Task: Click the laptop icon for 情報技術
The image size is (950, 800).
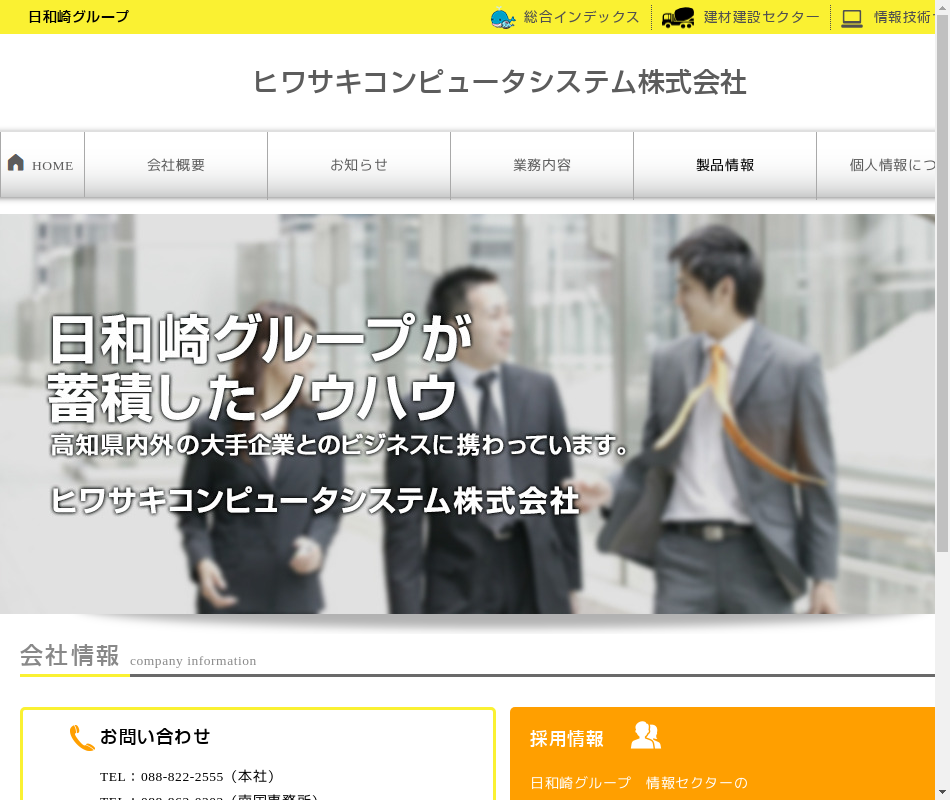Action: click(x=852, y=18)
